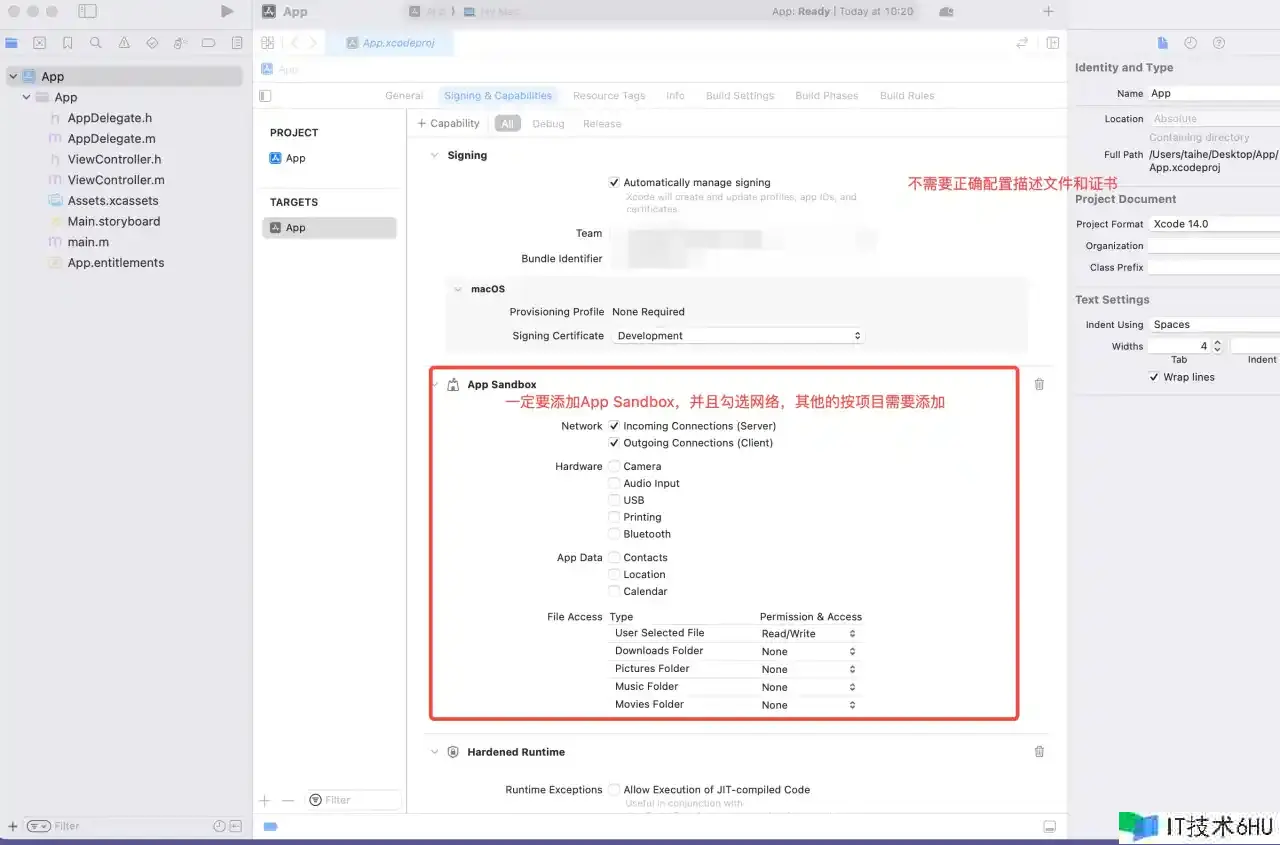Open the Find navigator magnifier icon
Image resolution: width=1280 pixels, height=845 pixels.
96,43
